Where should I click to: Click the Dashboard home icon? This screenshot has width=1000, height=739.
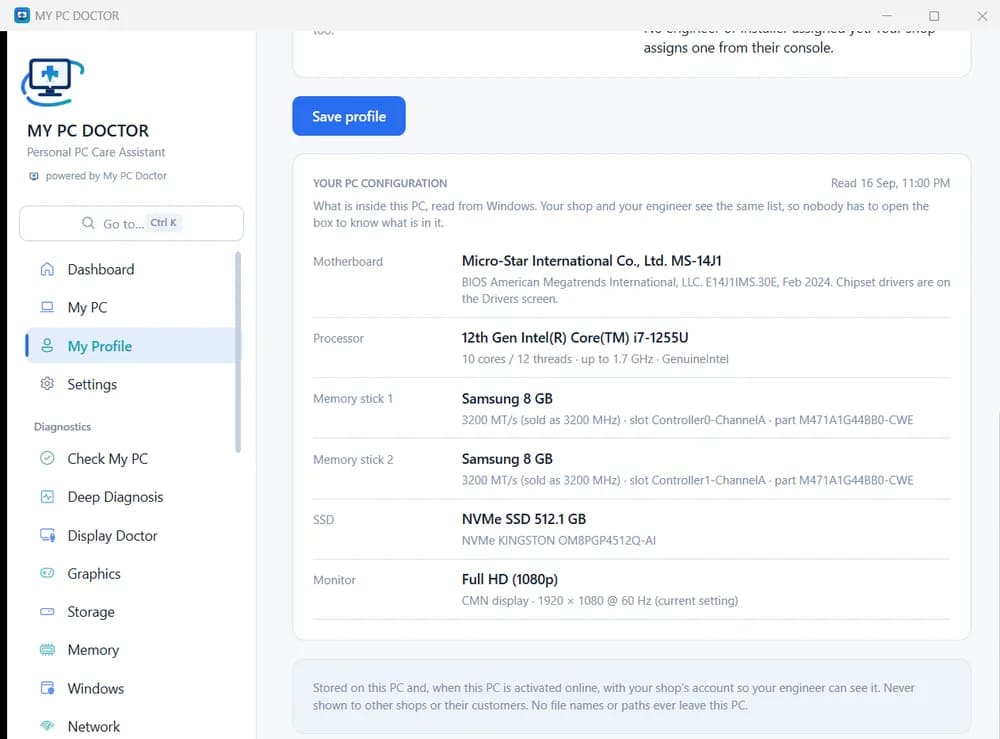(47, 269)
